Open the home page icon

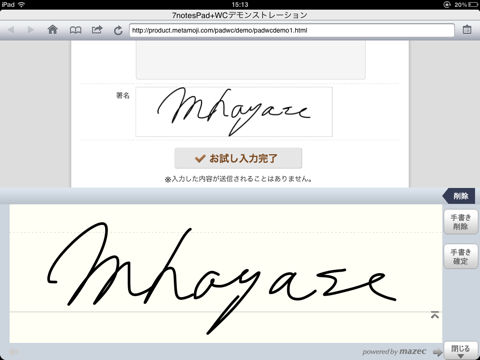[53, 30]
